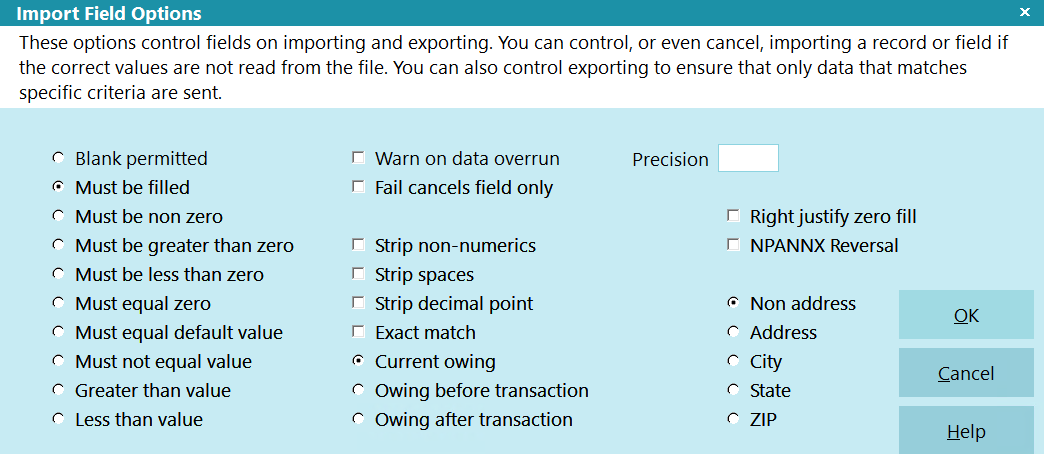Screen dimensions: 1044x454
Task: Click the Precision input field
Action: [x=748, y=158]
